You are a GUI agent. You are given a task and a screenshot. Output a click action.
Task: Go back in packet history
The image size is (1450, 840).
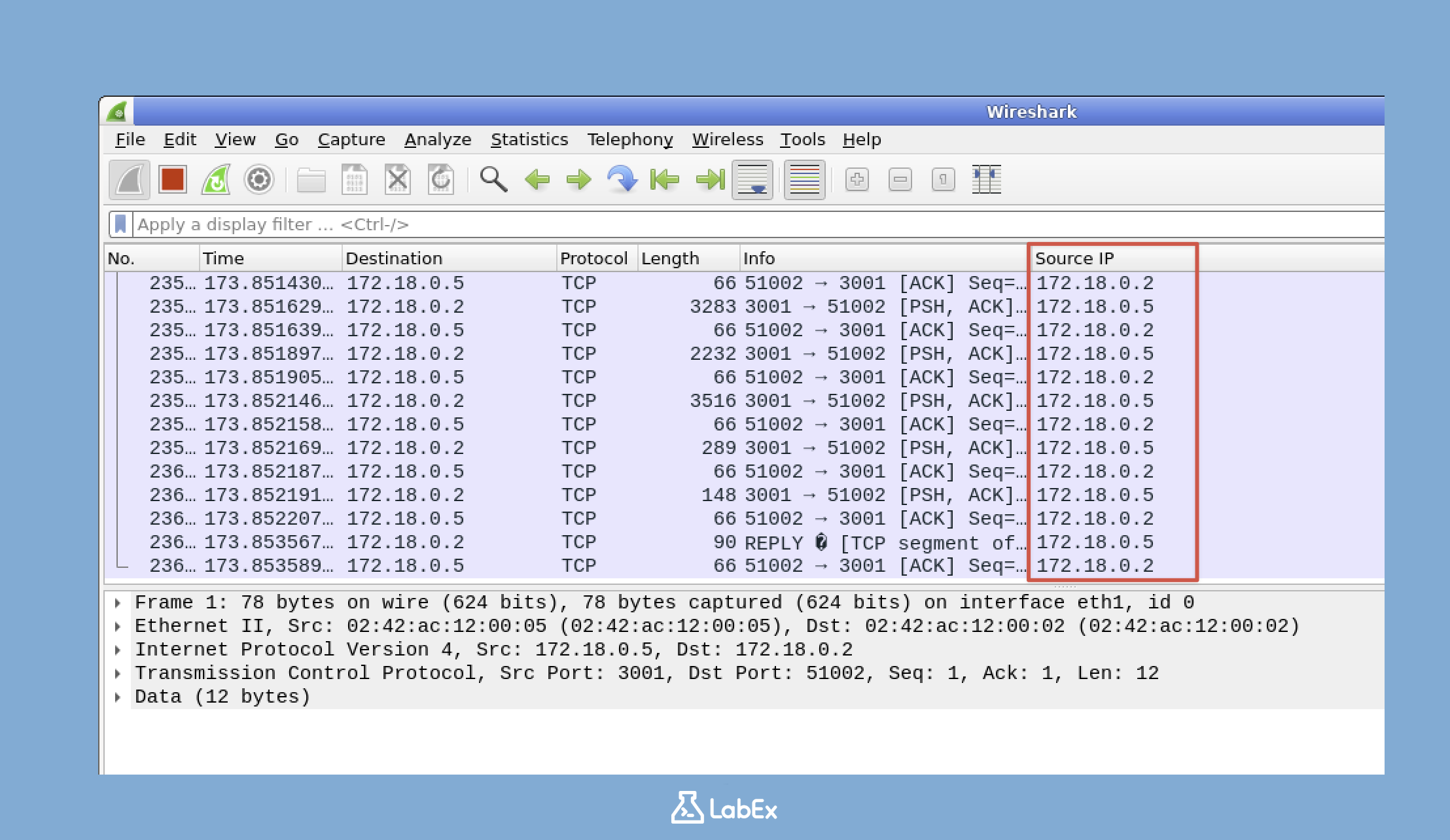537,179
